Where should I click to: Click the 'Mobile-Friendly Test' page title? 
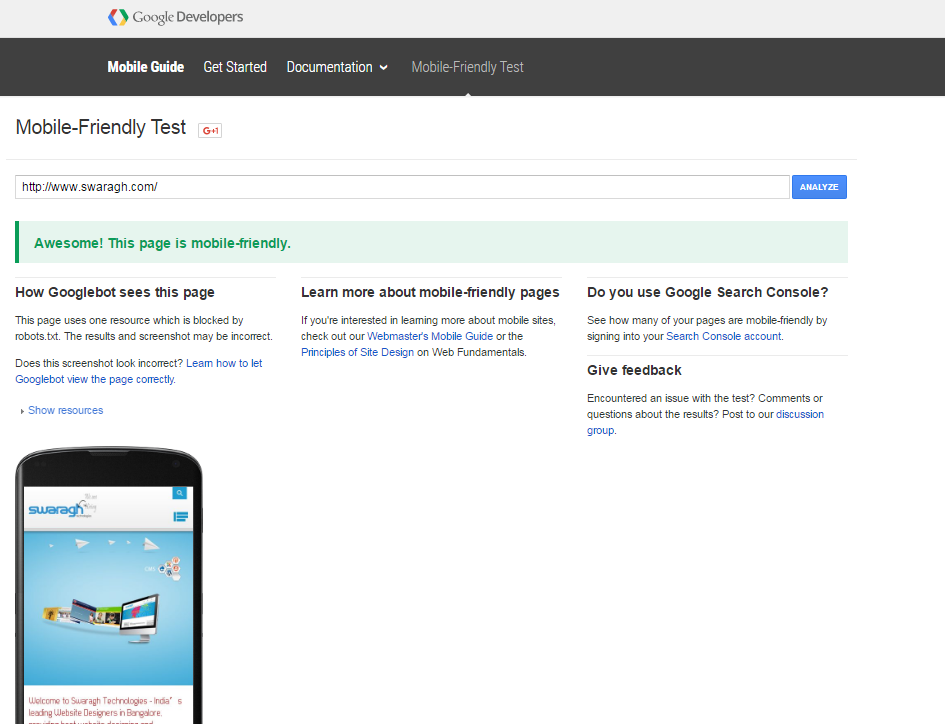[101, 127]
